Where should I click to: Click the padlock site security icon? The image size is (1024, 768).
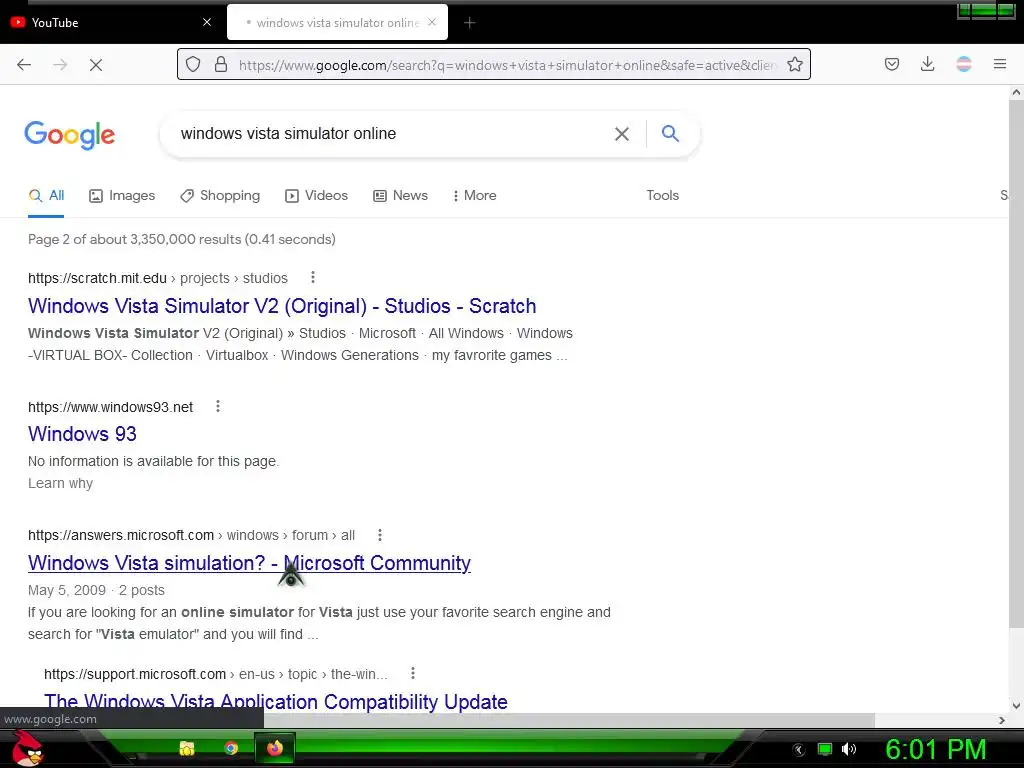pos(221,64)
